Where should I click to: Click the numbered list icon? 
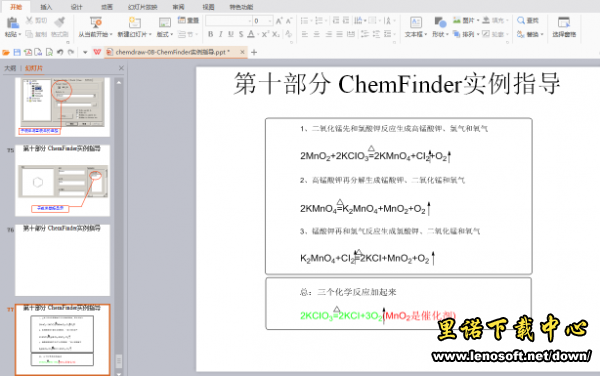(318, 21)
